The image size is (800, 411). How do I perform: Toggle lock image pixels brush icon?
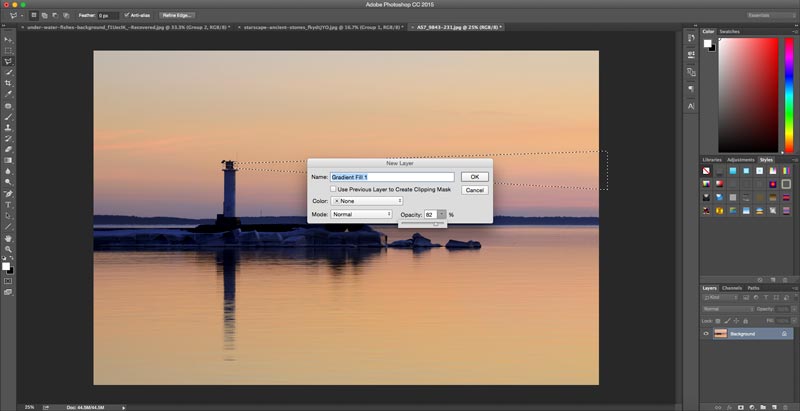(x=727, y=321)
